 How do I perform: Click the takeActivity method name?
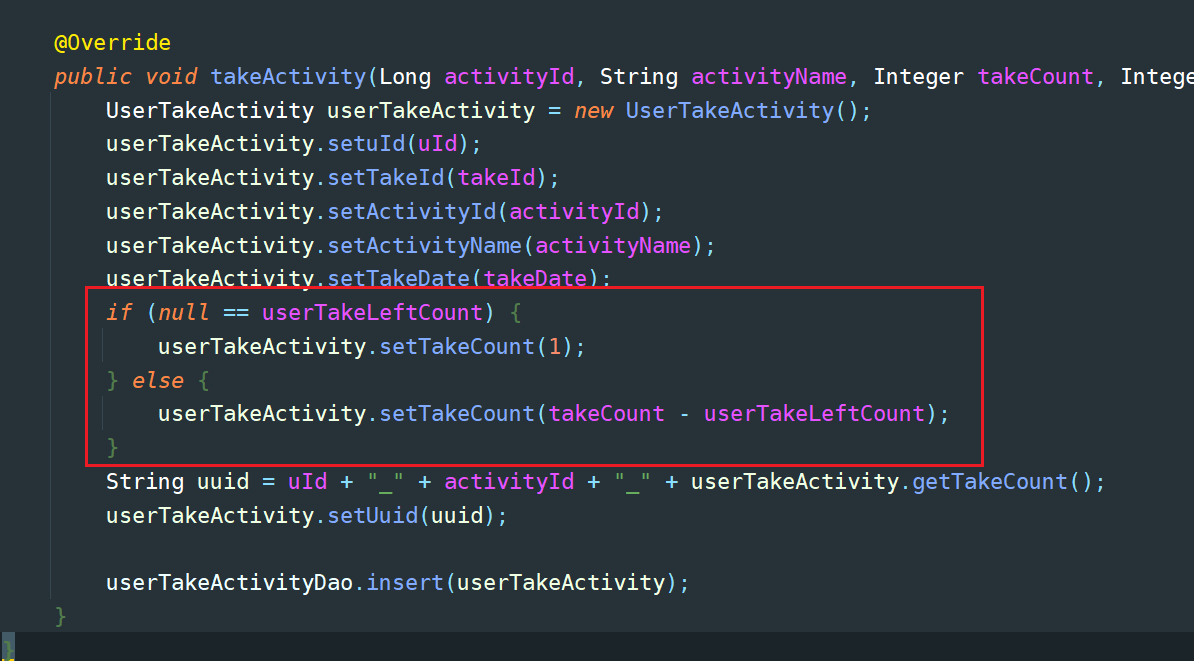tap(288, 77)
